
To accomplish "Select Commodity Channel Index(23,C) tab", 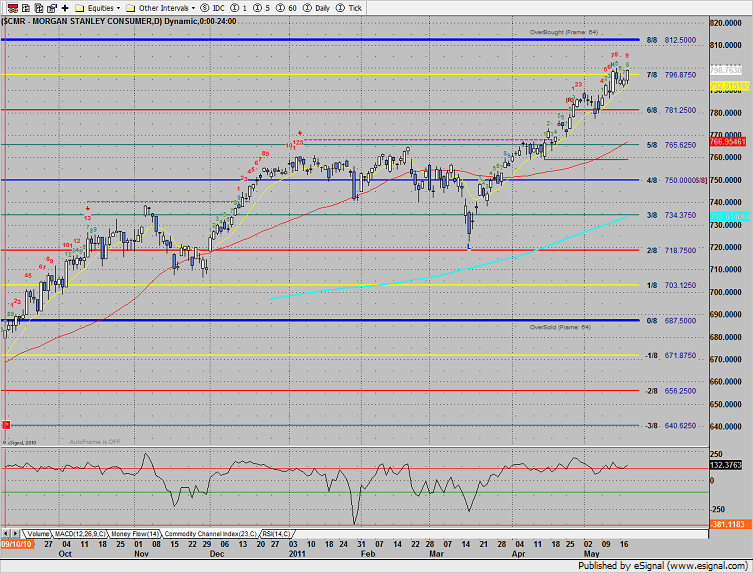I will [211, 534].
